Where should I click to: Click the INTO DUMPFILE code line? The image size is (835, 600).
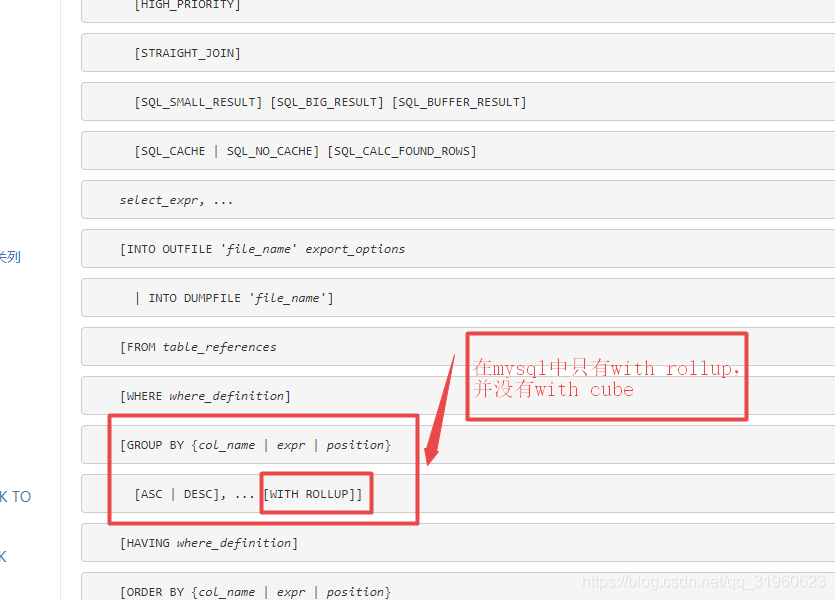[233, 298]
